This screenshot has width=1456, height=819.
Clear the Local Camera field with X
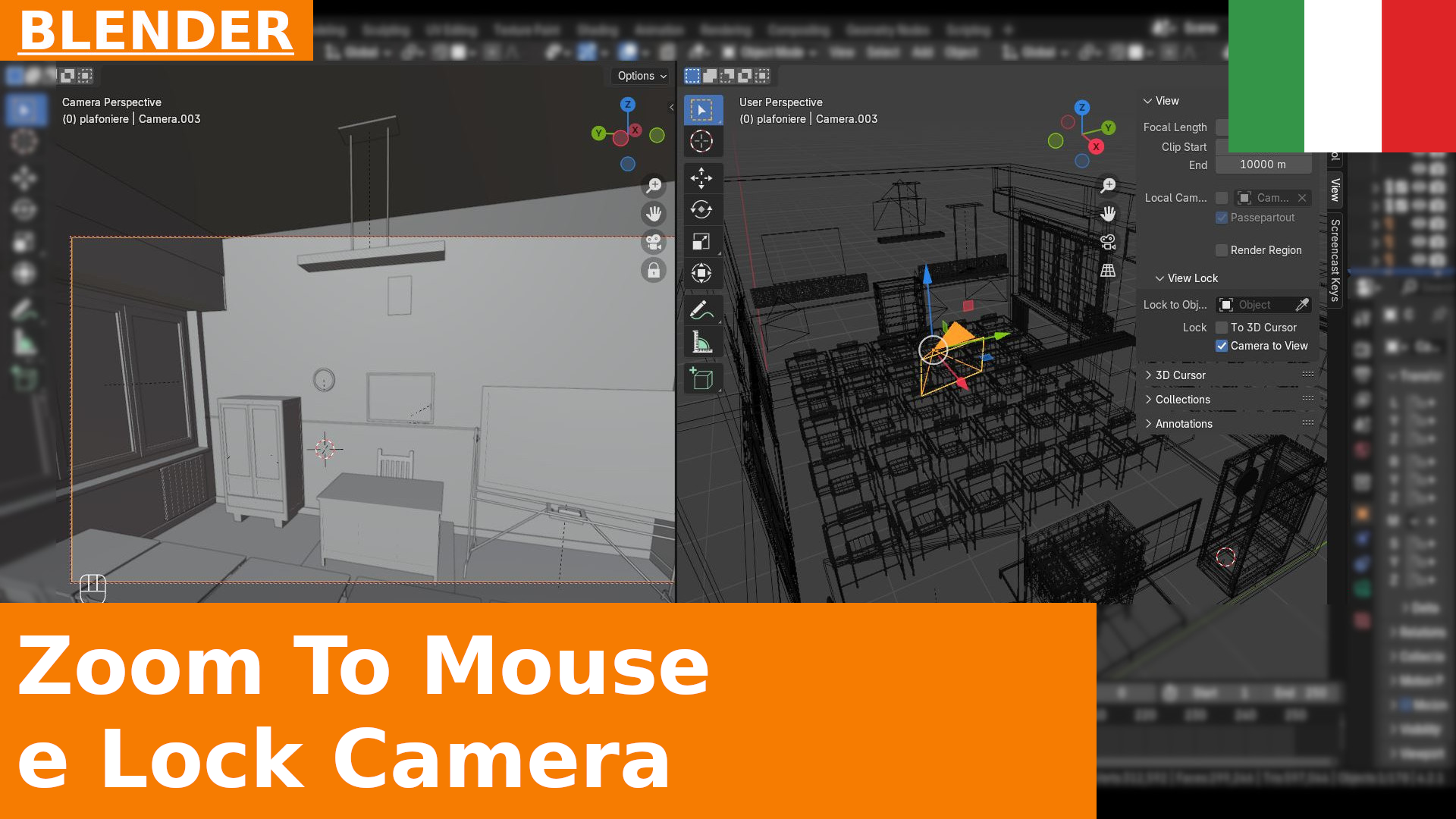click(x=1302, y=198)
